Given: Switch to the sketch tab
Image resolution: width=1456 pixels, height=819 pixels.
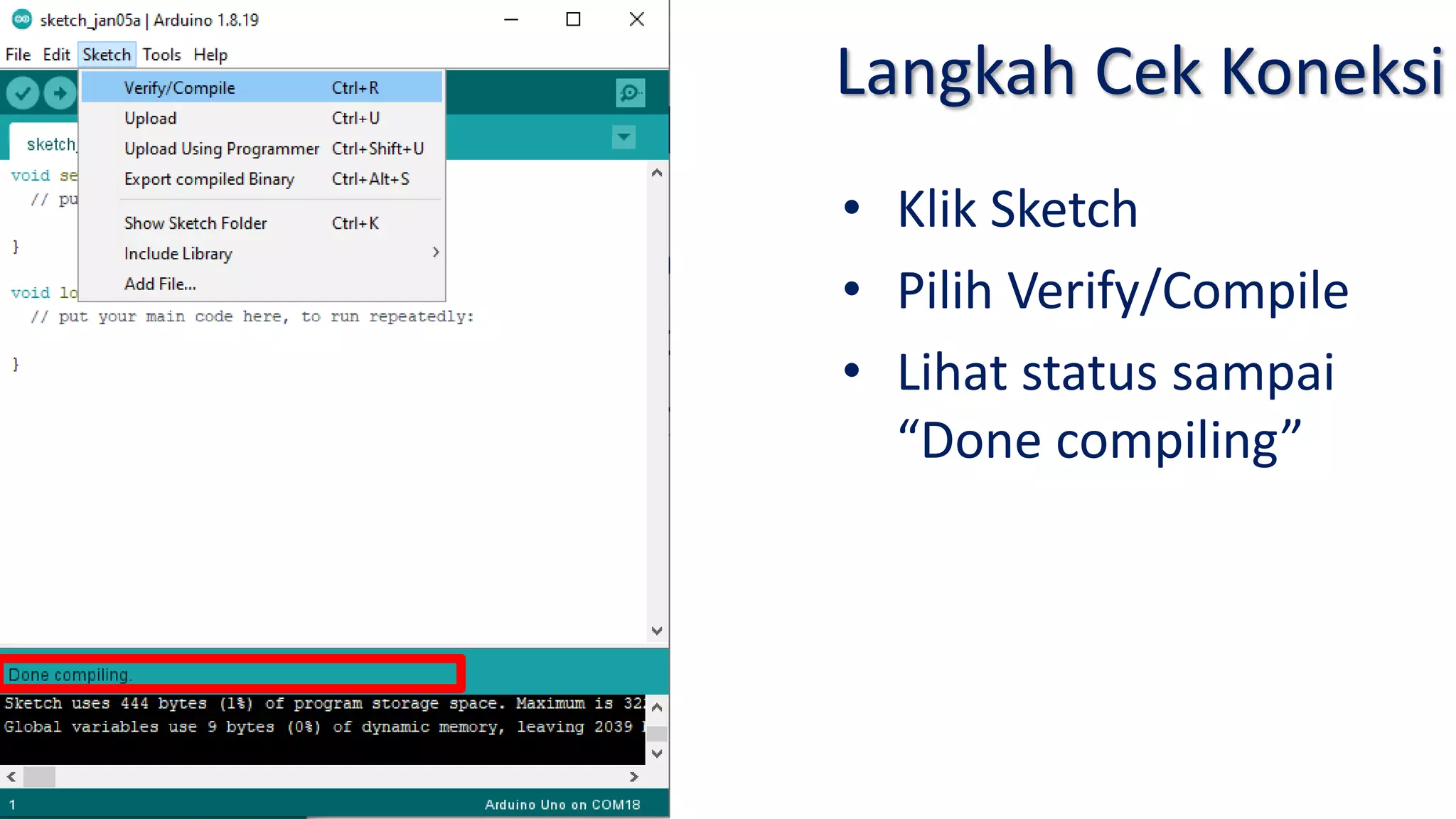Looking at the screenshot, I should click(x=44, y=143).
